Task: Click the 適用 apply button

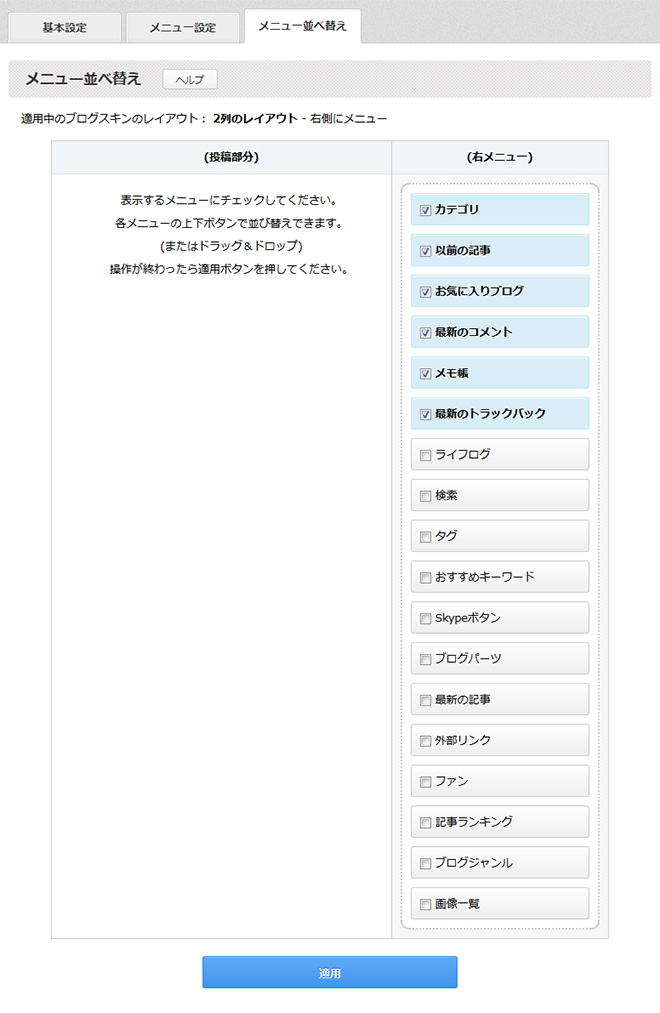Action: (x=329, y=972)
